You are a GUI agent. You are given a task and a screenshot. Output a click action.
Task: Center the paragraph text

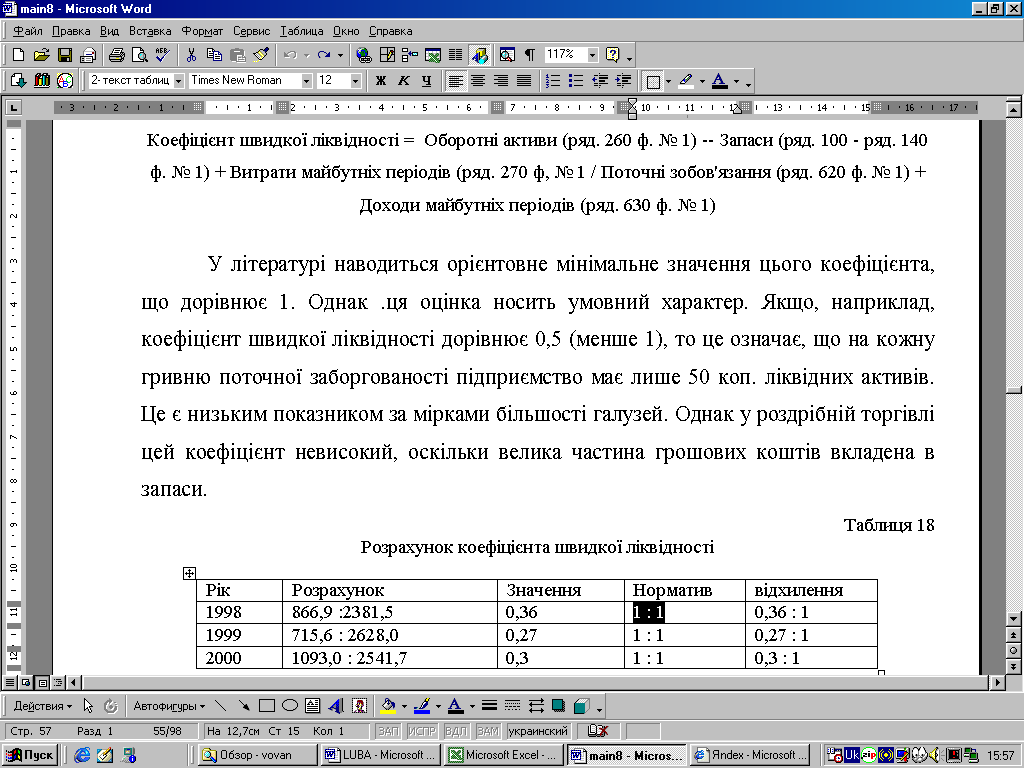(478, 80)
